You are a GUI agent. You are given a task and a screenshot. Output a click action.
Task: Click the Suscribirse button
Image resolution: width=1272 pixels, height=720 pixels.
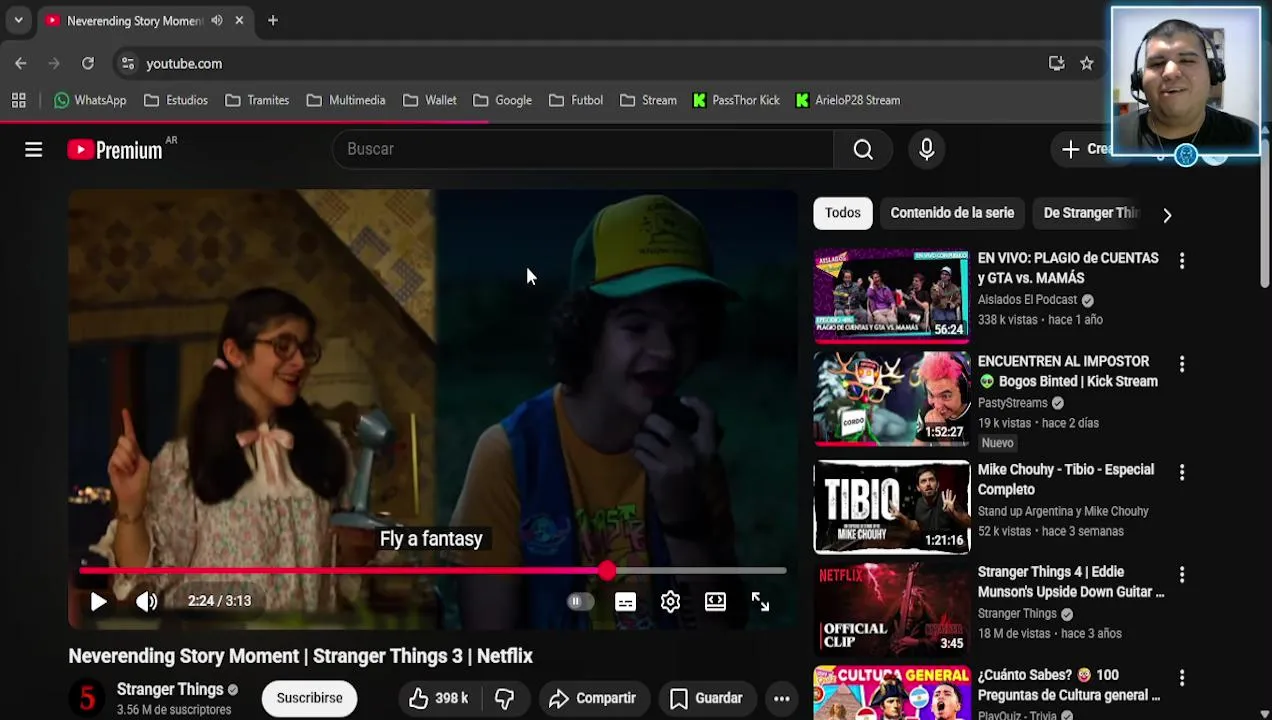point(309,698)
